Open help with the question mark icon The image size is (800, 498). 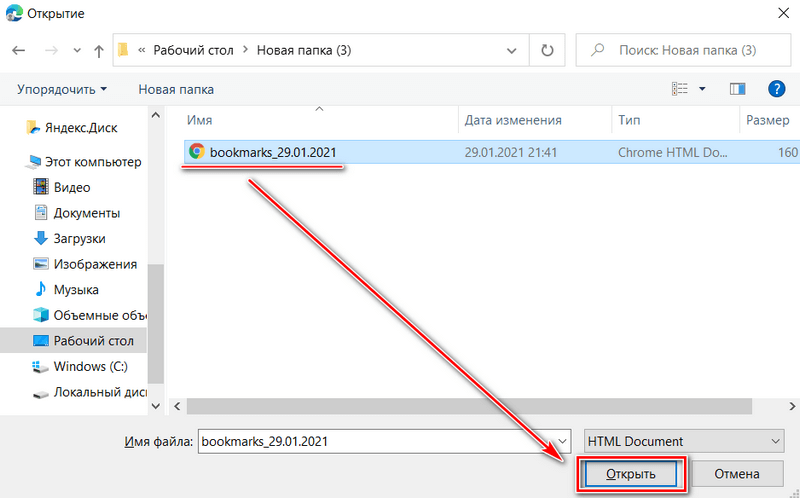[x=776, y=89]
